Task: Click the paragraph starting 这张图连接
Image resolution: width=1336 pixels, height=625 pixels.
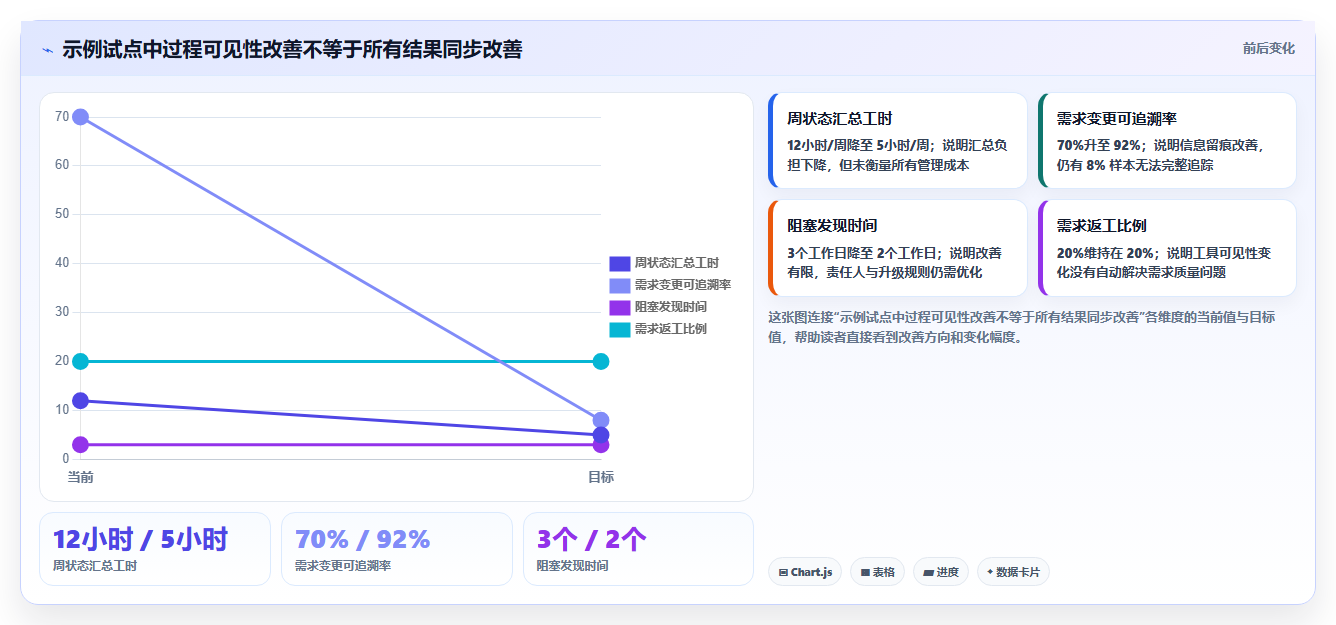Action: (x=1022, y=327)
